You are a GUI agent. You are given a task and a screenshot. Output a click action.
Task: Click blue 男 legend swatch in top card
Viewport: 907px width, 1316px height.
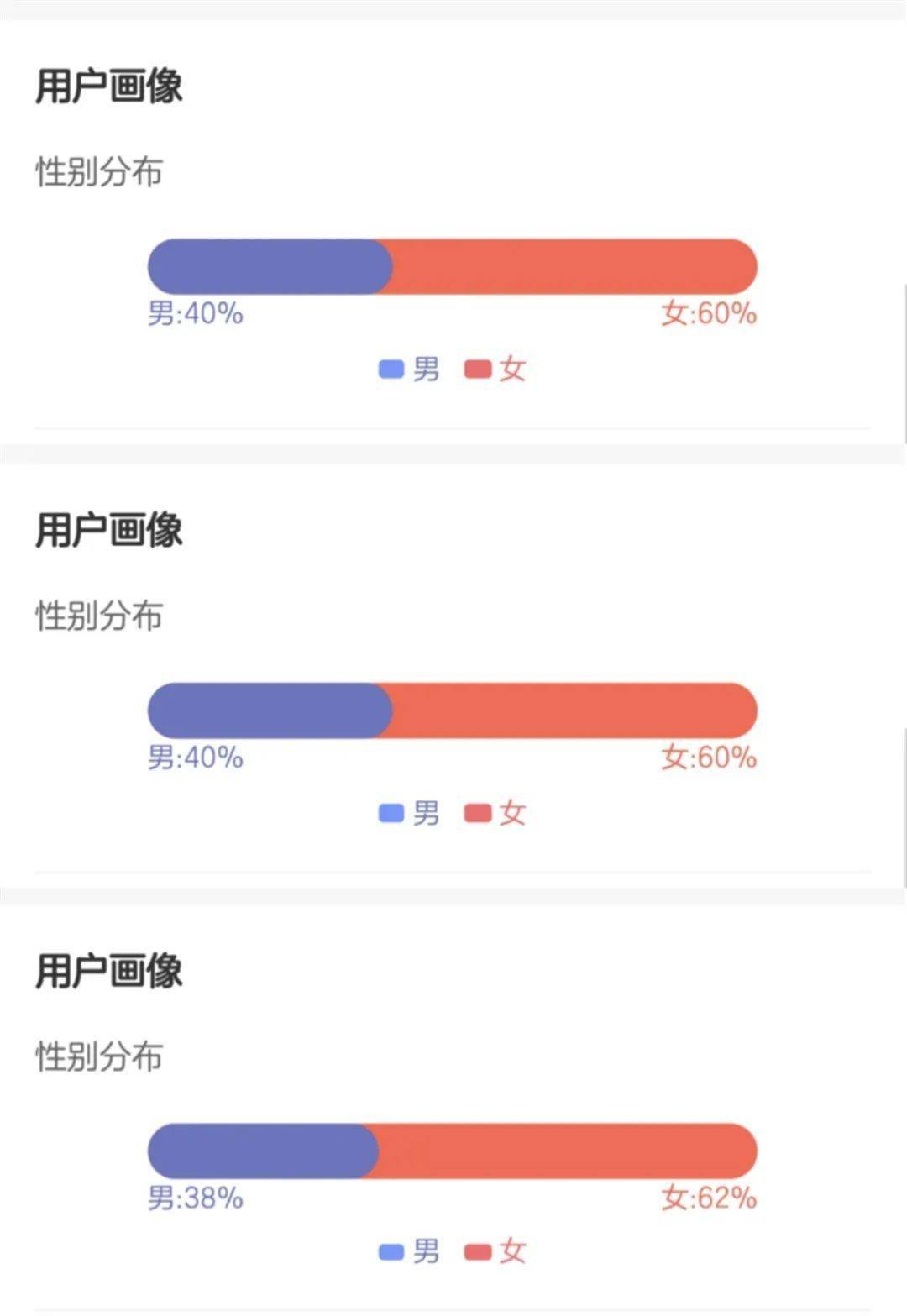click(391, 369)
